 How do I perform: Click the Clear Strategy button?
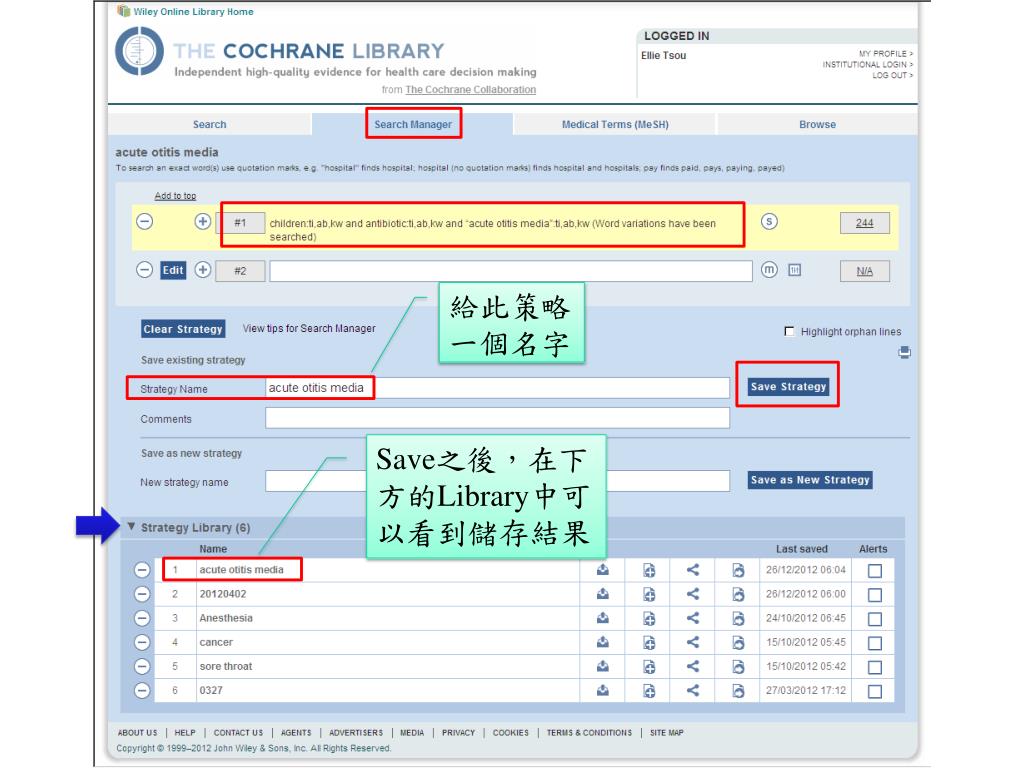(183, 329)
